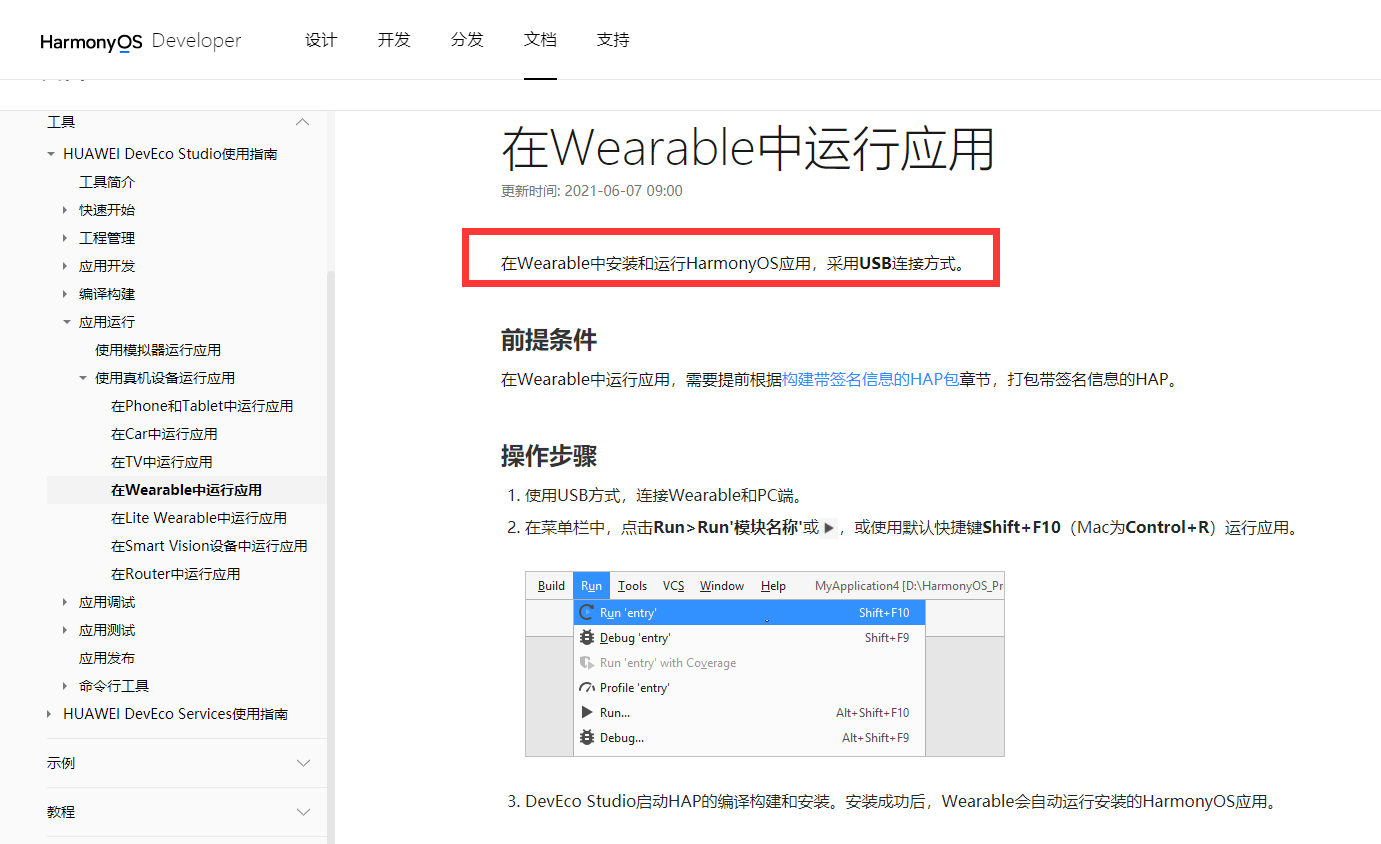Click the 前提条件 heading

click(549, 340)
